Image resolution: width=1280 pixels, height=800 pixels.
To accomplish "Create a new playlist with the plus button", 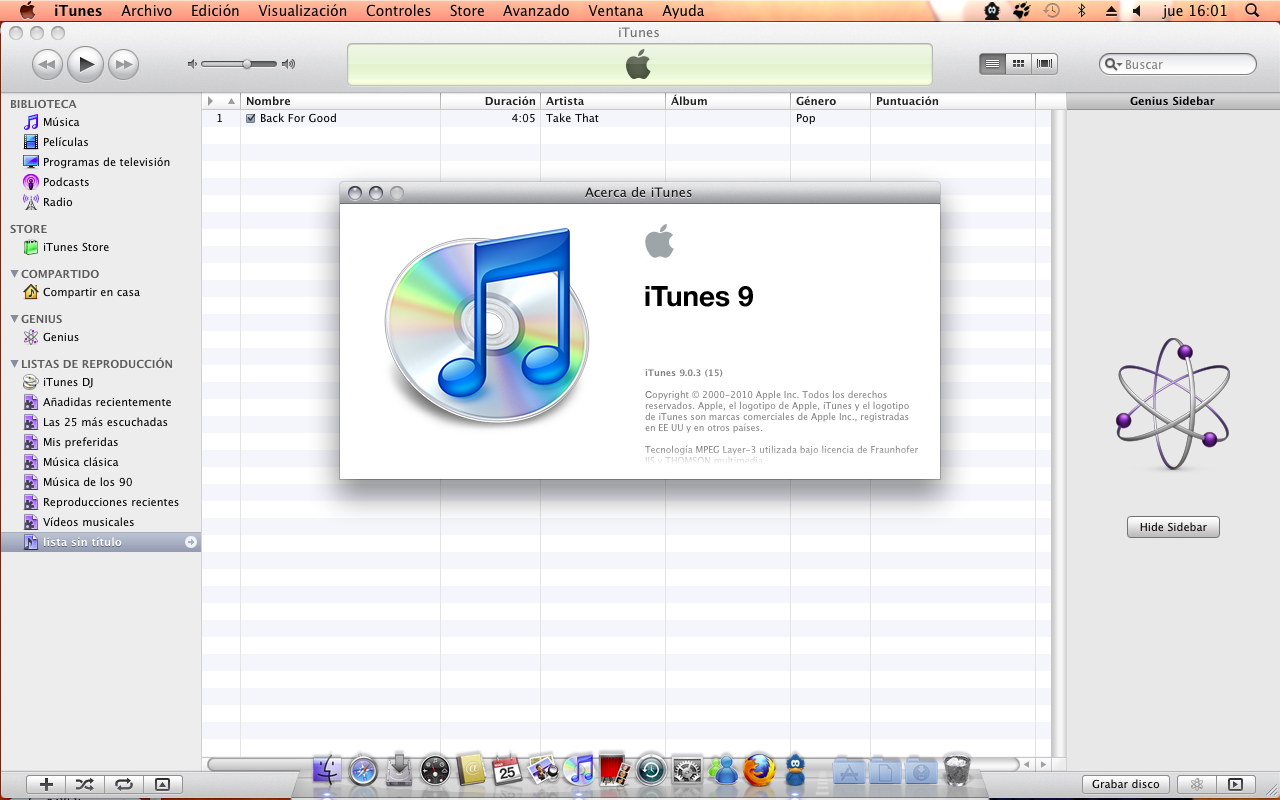I will [46, 785].
